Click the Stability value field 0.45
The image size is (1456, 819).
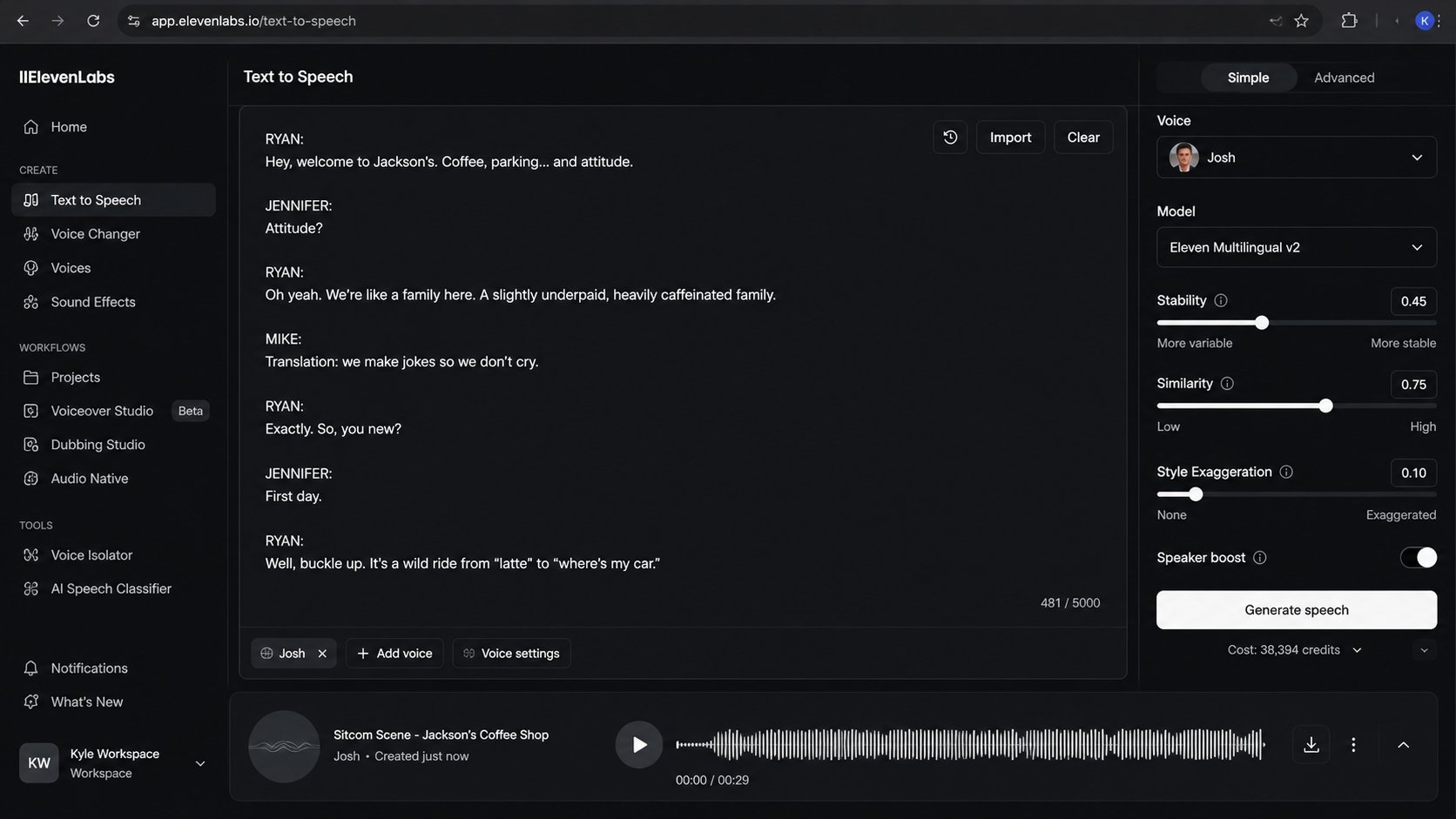point(1413,301)
